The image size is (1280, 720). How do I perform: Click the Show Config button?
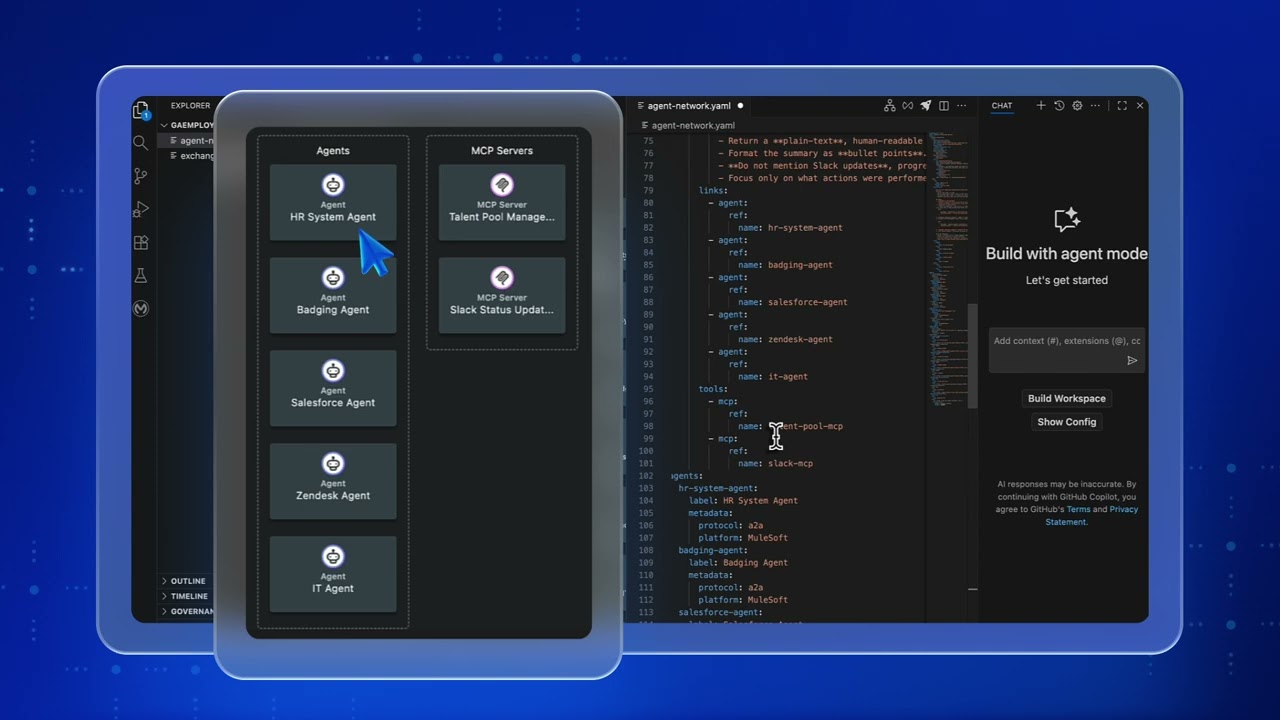coord(1067,422)
